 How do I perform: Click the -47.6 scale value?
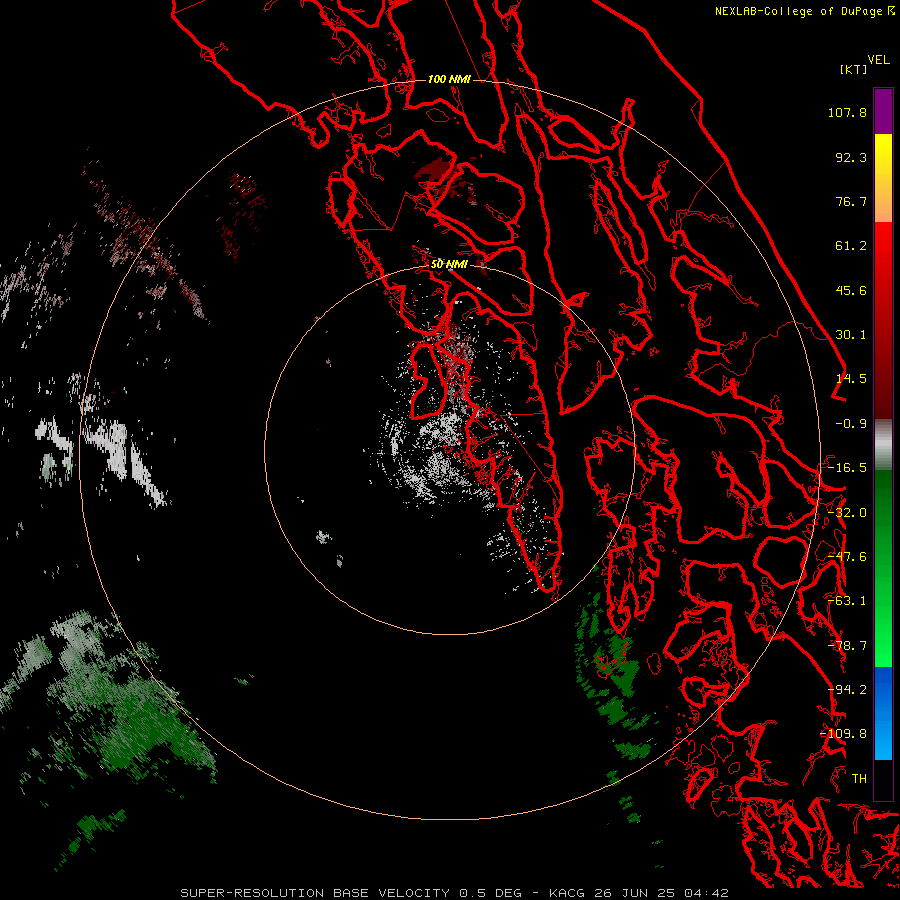[847, 557]
